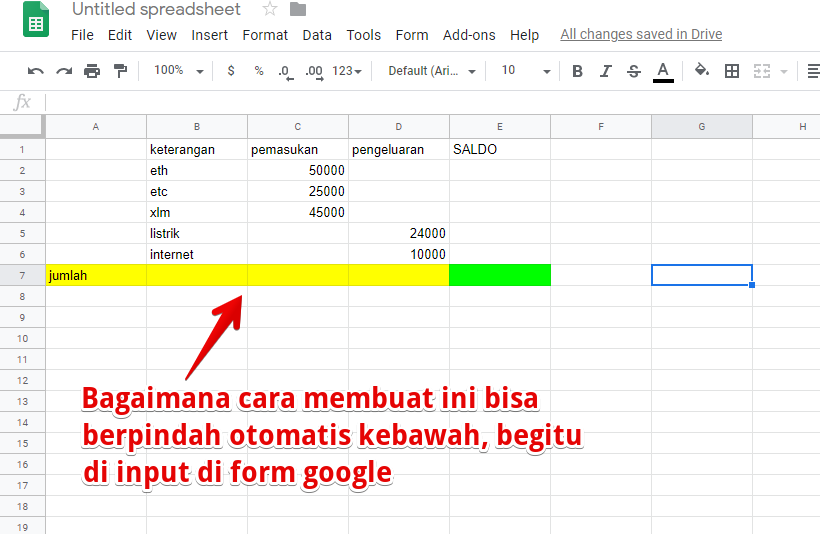Image resolution: width=820 pixels, height=534 pixels.
Task: Move spreadsheet using the folder icon
Action: click(298, 9)
